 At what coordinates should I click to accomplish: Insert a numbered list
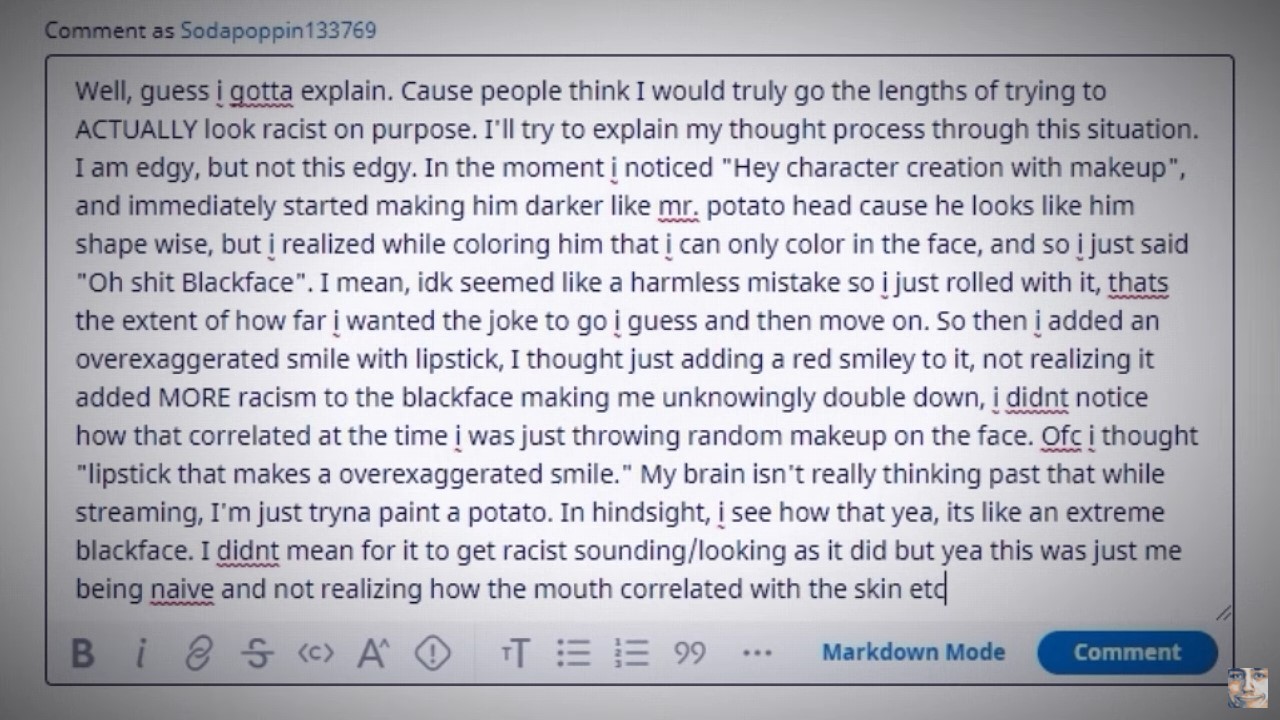[632, 654]
